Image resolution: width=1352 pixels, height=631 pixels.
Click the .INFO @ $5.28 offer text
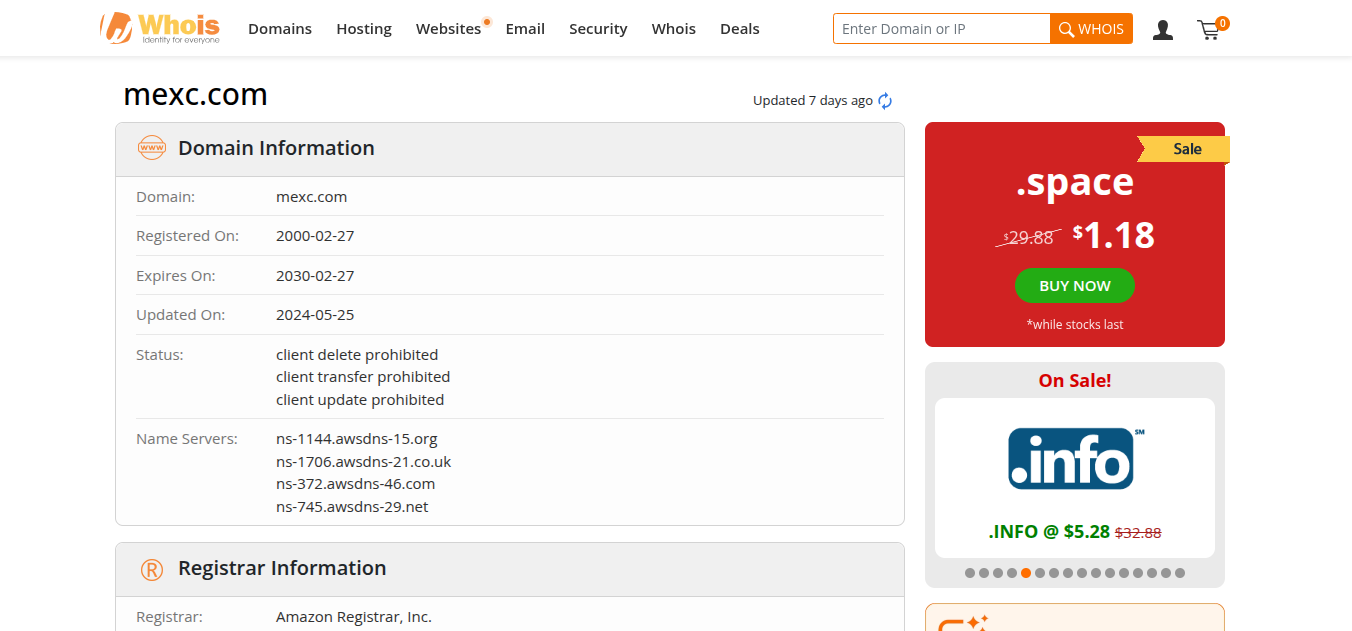(1049, 532)
